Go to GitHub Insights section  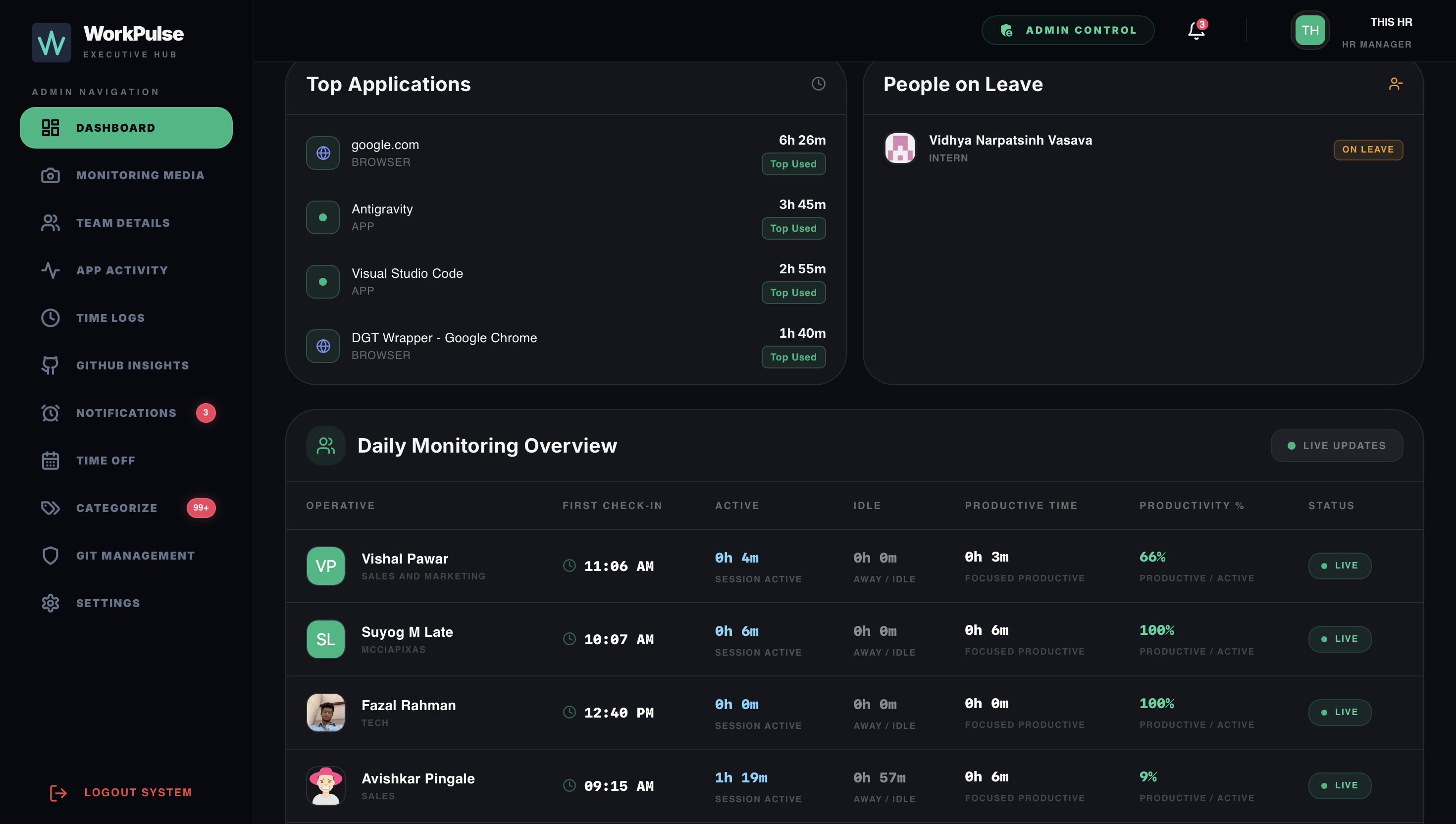coord(126,365)
